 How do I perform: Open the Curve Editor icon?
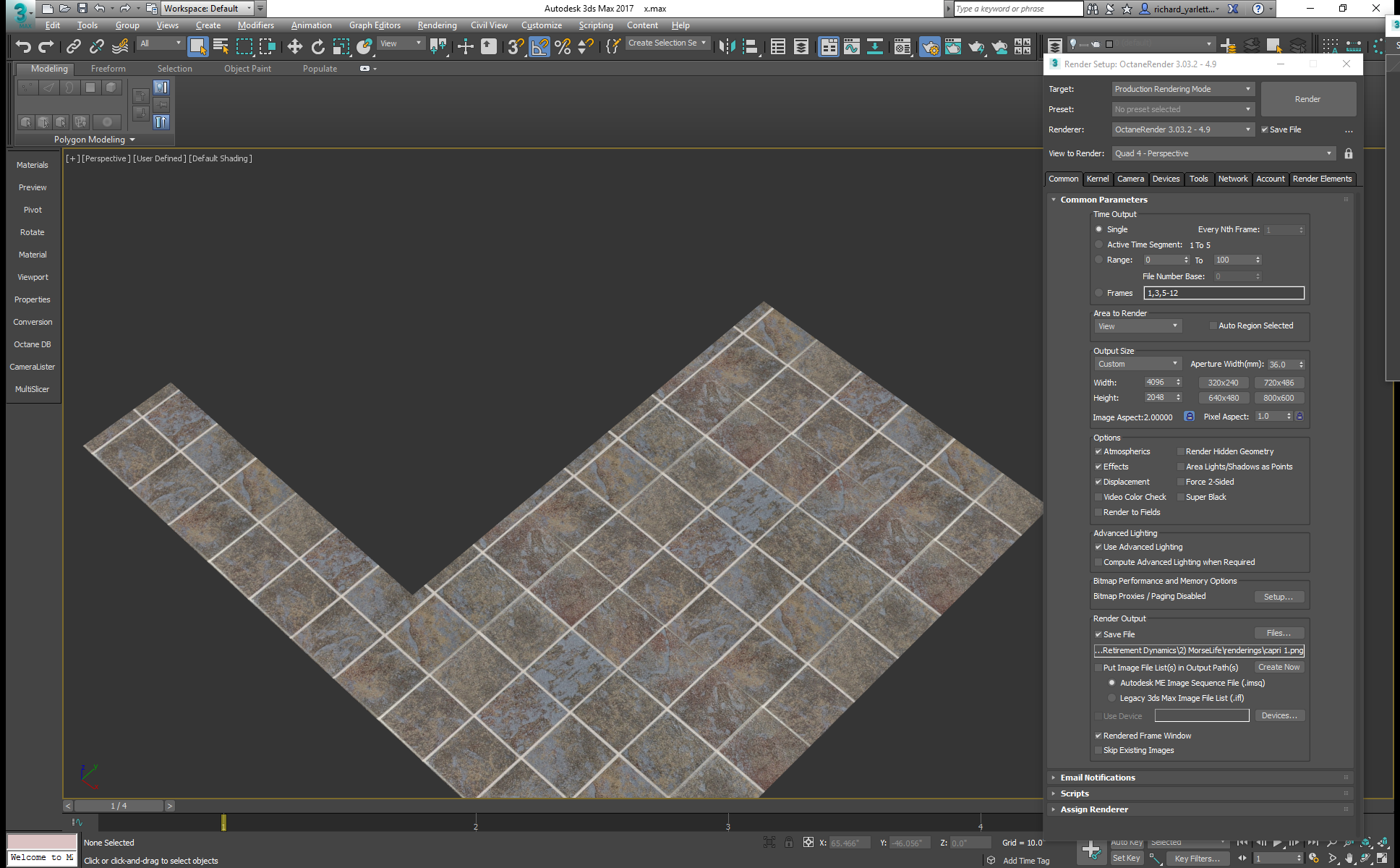(x=852, y=47)
